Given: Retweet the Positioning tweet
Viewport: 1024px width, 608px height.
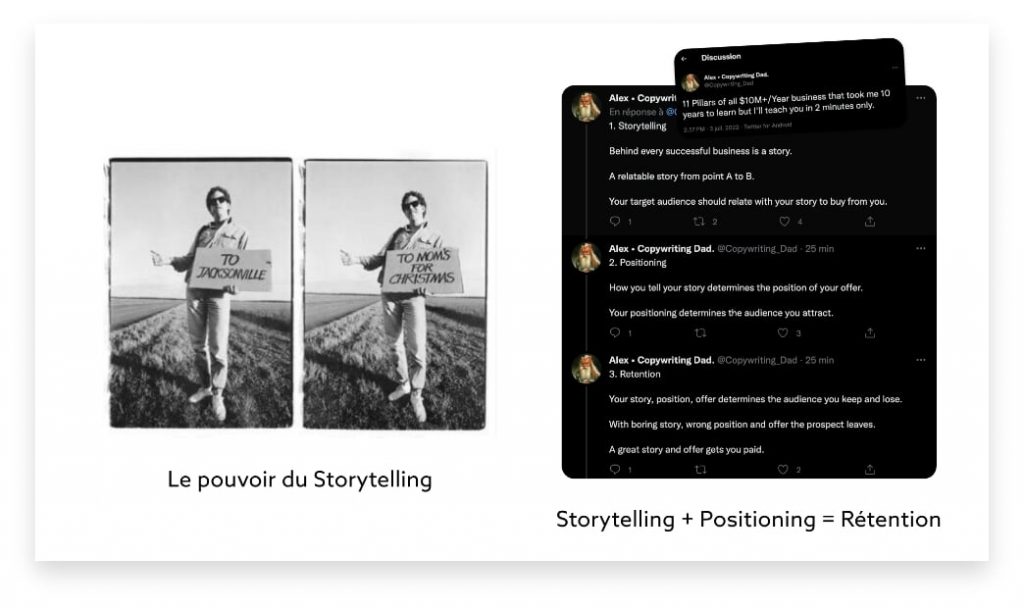Looking at the screenshot, I should point(699,333).
